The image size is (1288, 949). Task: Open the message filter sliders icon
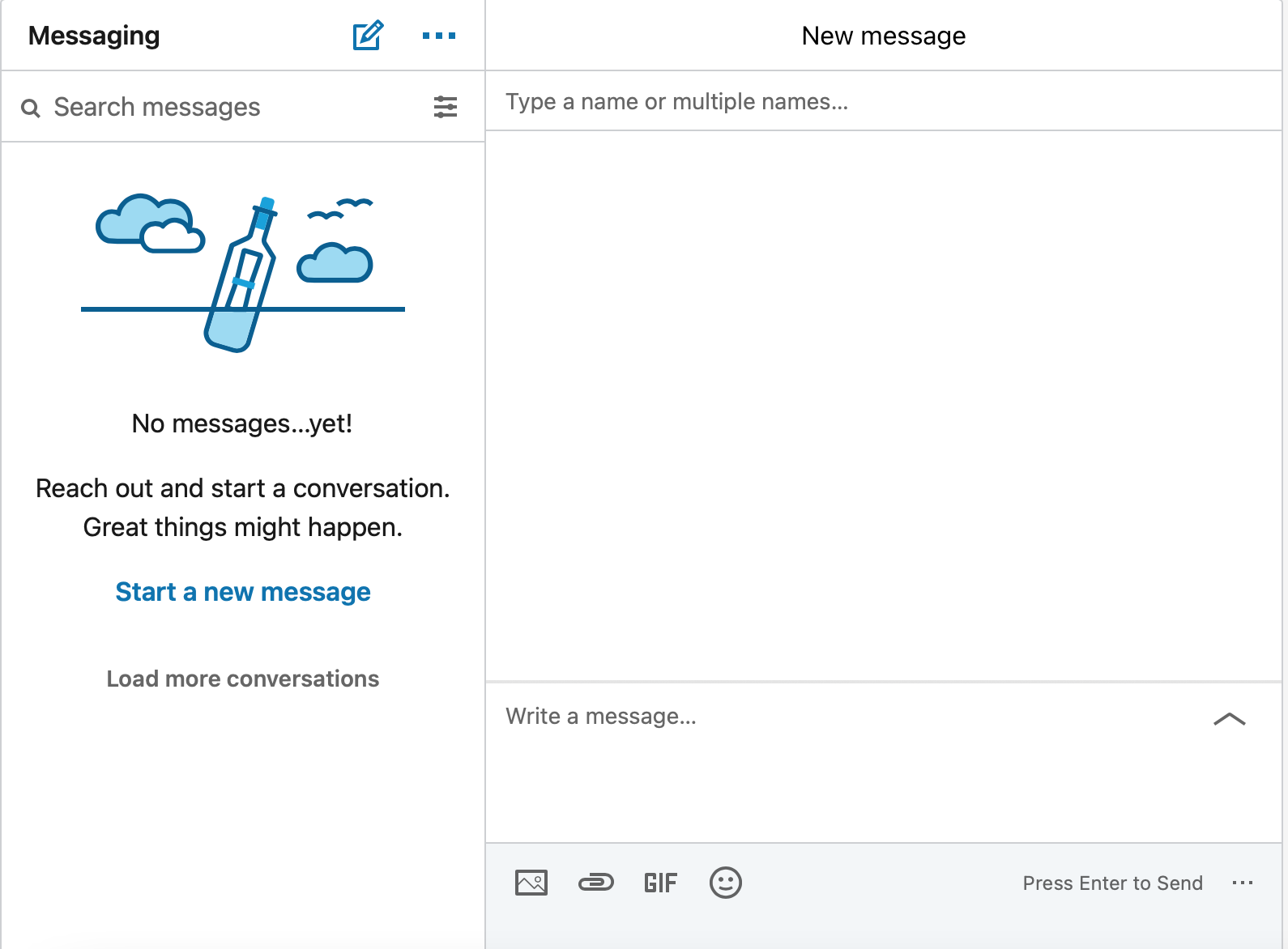click(x=445, y=107)
